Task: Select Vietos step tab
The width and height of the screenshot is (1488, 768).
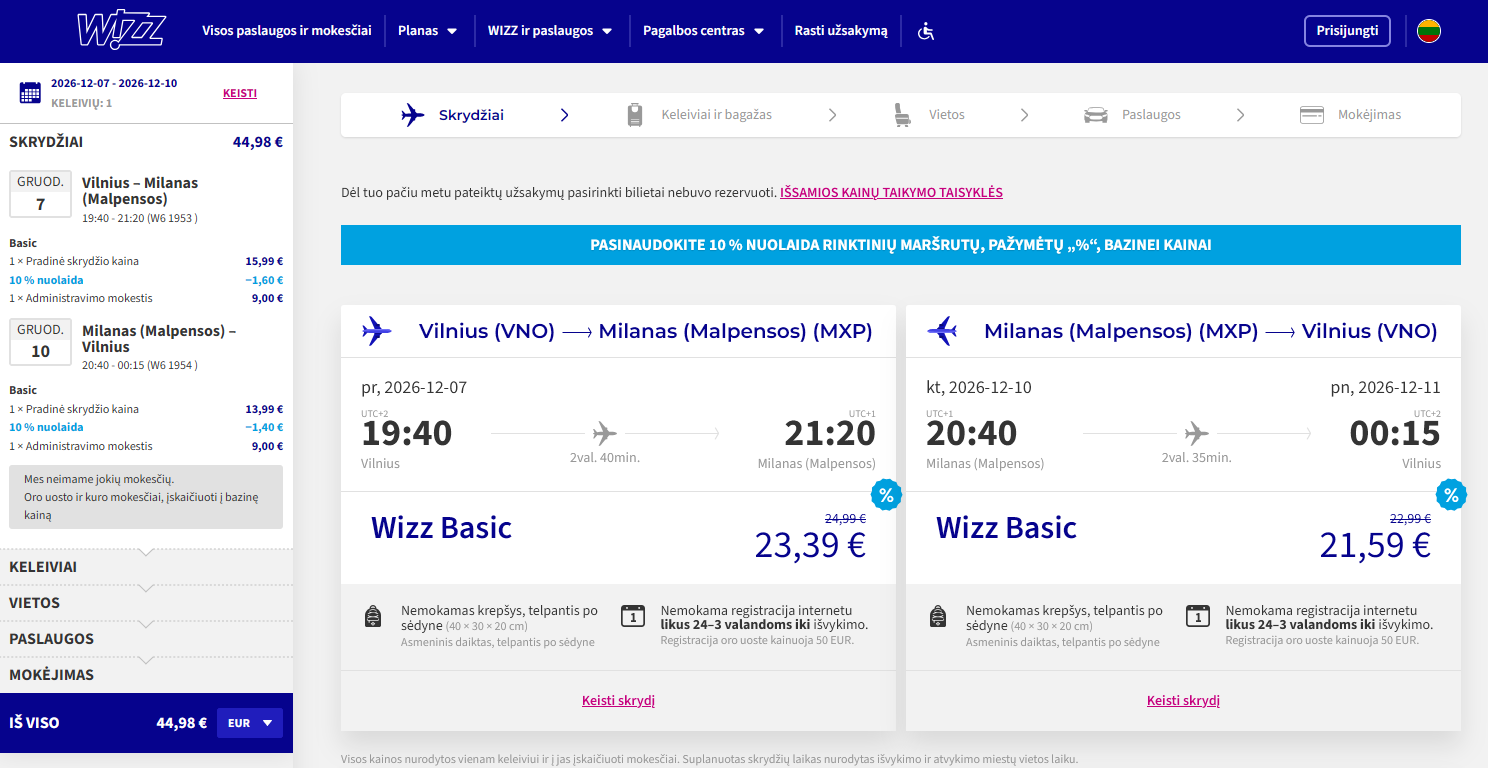Action: pos(929,115)
